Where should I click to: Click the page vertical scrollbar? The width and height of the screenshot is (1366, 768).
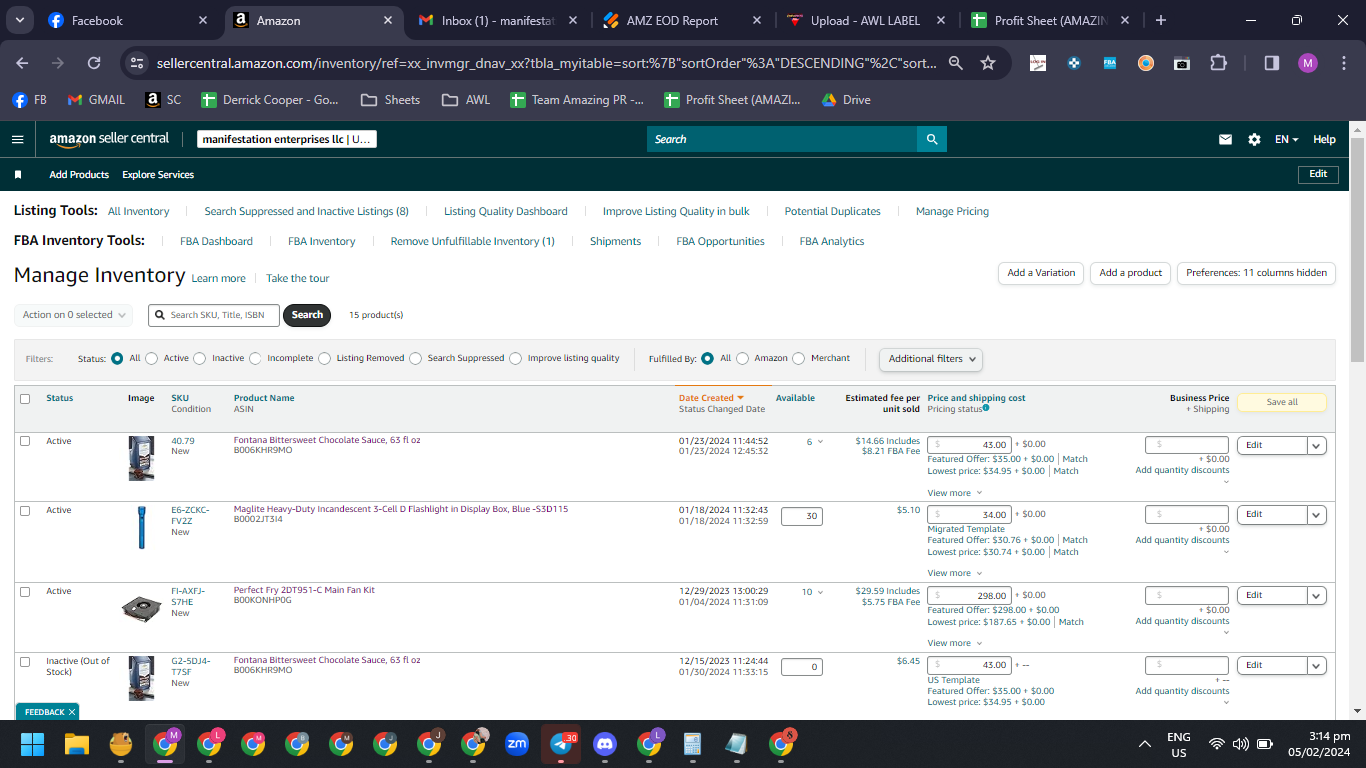pos(1357,250)
